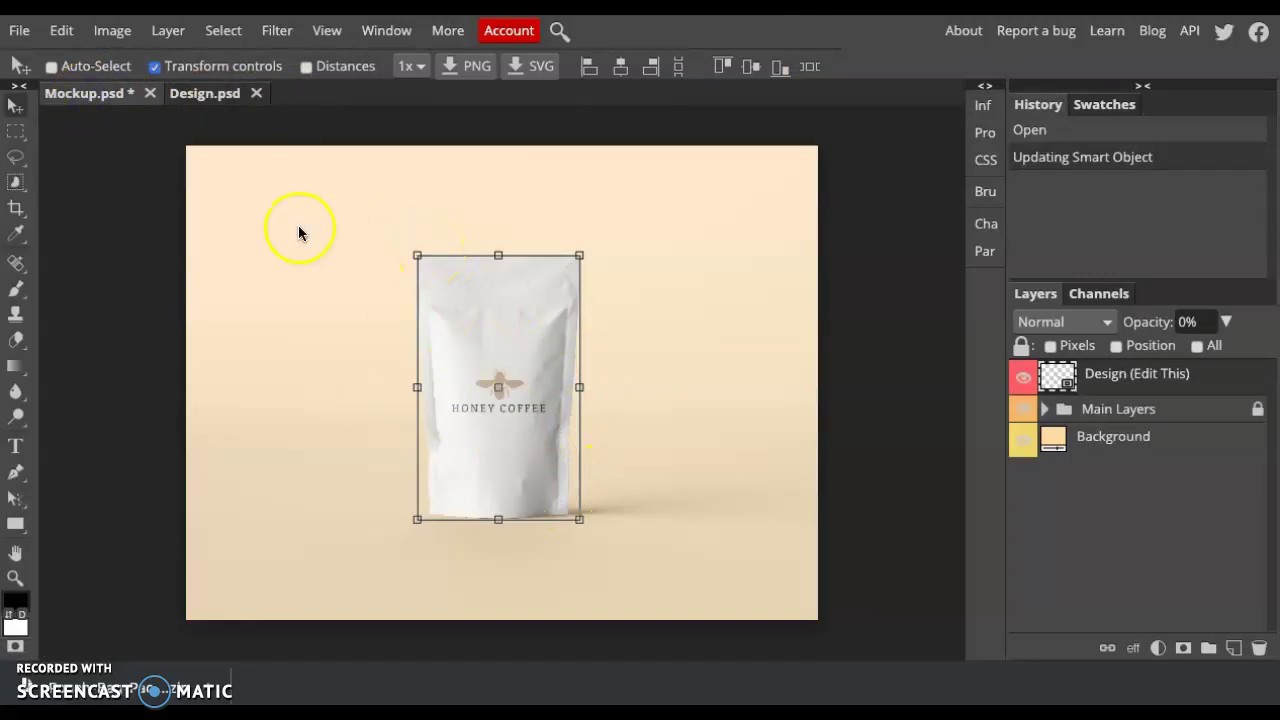The image size is (1280, 720).
Task: Check the lock Pixels checkbox
Action: (x=1050, y=346)
